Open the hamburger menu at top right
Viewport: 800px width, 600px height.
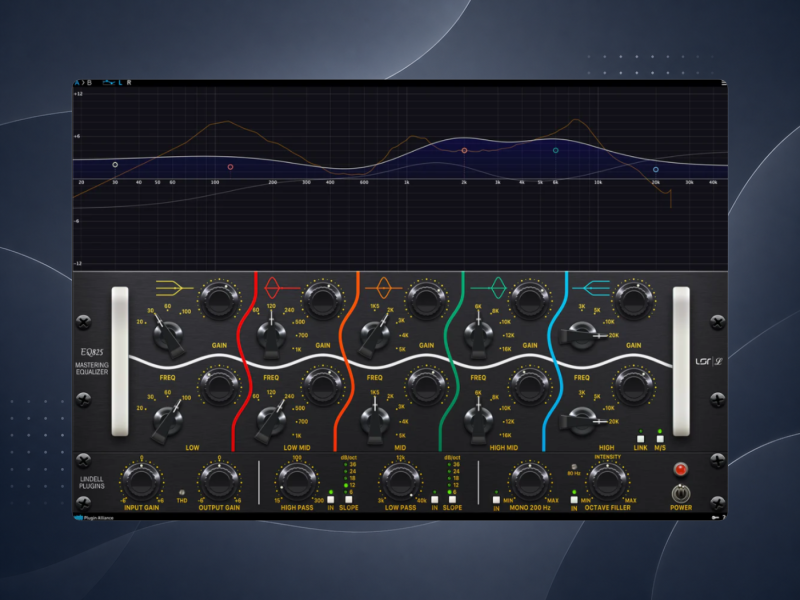pyautogui.click(x=723, y=83)
